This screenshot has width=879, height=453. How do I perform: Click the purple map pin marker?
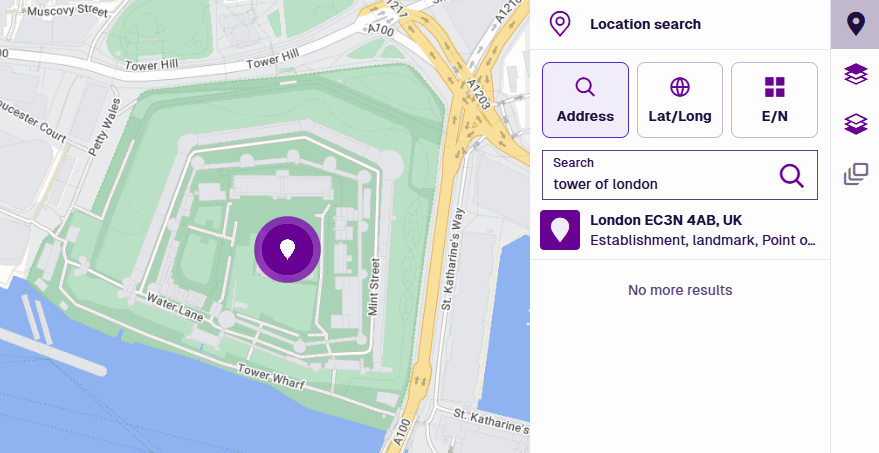[288, 249]
